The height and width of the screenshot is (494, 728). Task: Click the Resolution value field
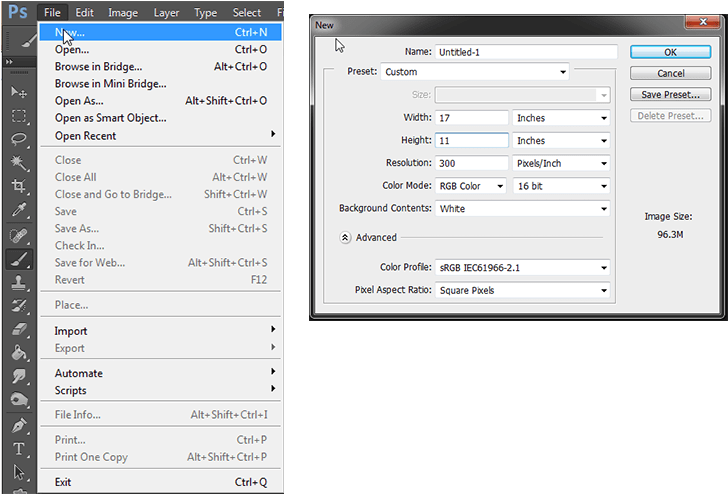pos(472,163)
